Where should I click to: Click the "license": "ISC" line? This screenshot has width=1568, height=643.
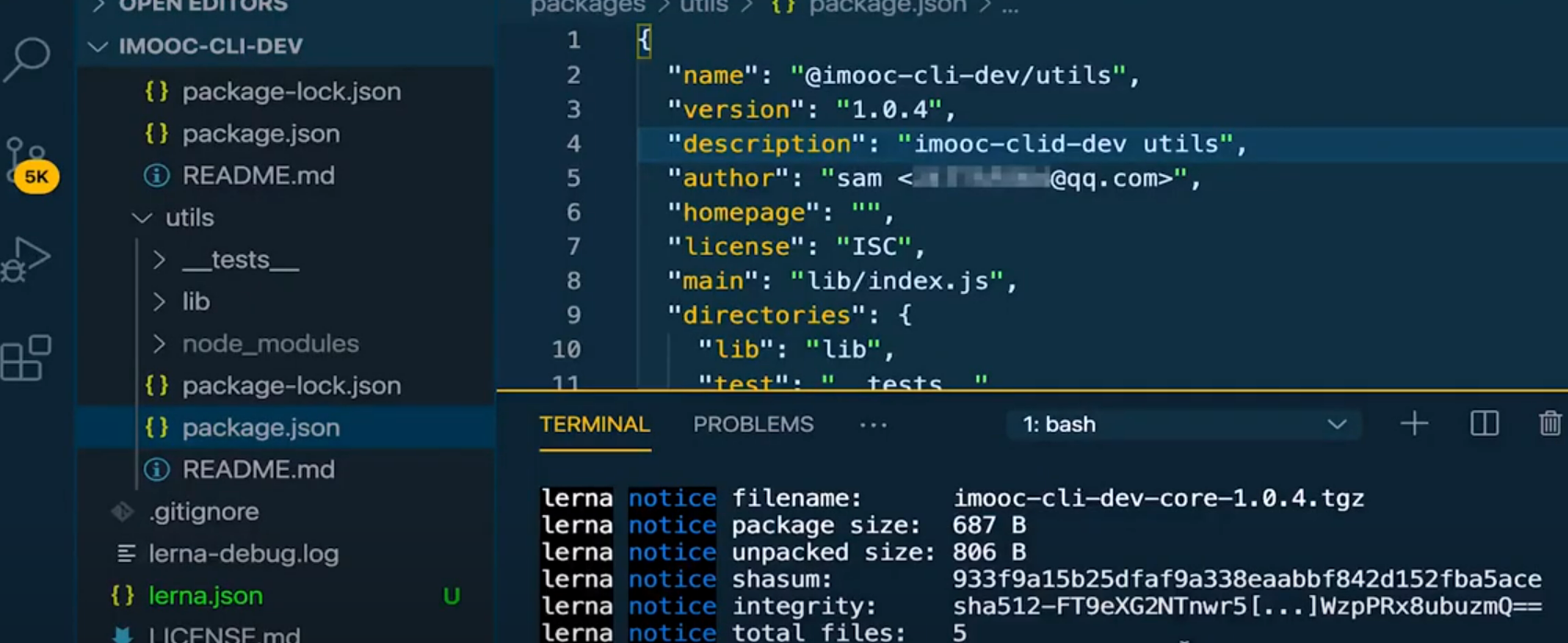click(x=796, y=247)
